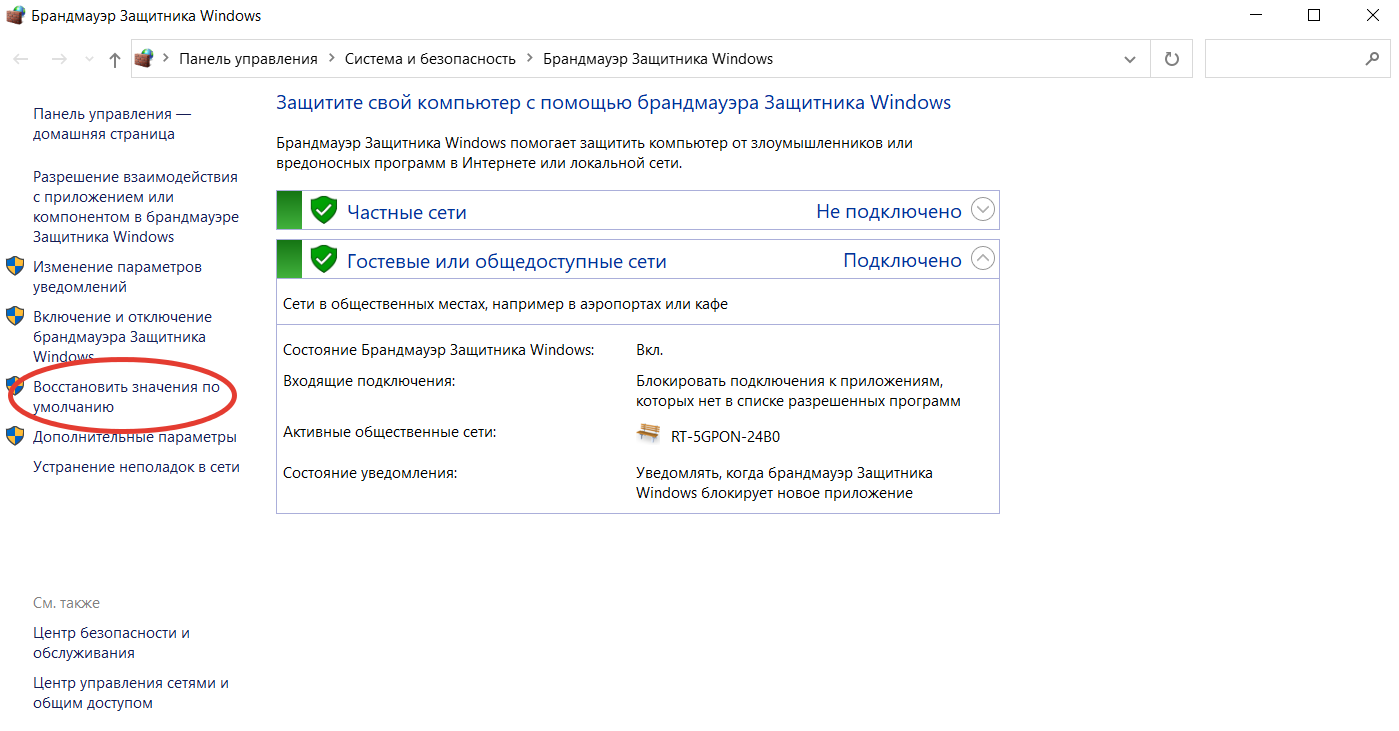Refresh the page with the refresh button
The image size is (1399, 731).
click(1172, 59)
